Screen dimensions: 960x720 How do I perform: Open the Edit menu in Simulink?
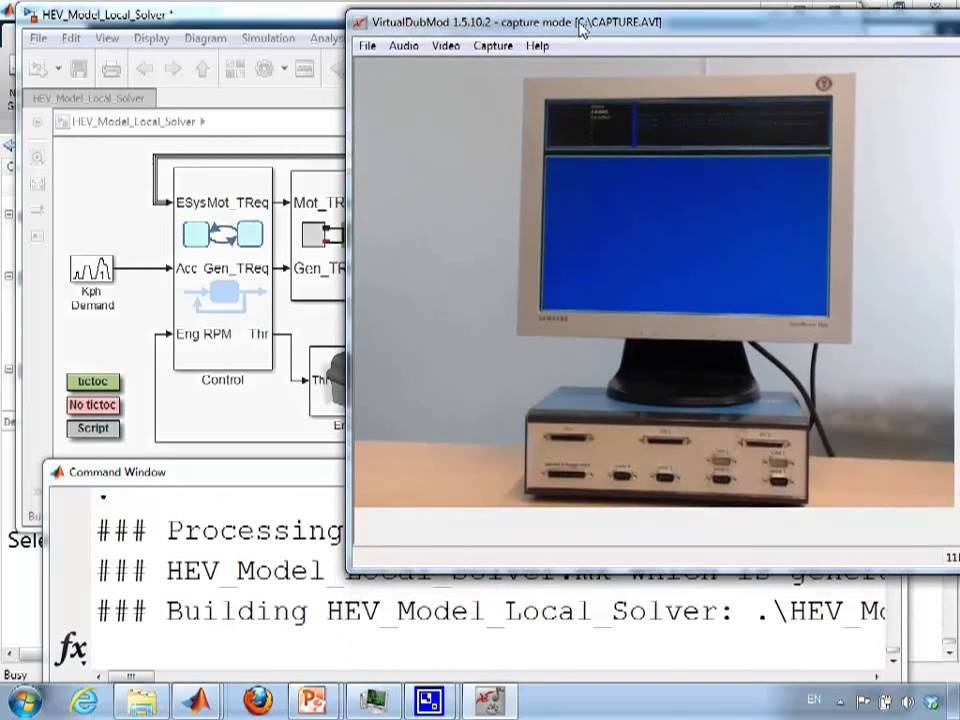[71, 38]
